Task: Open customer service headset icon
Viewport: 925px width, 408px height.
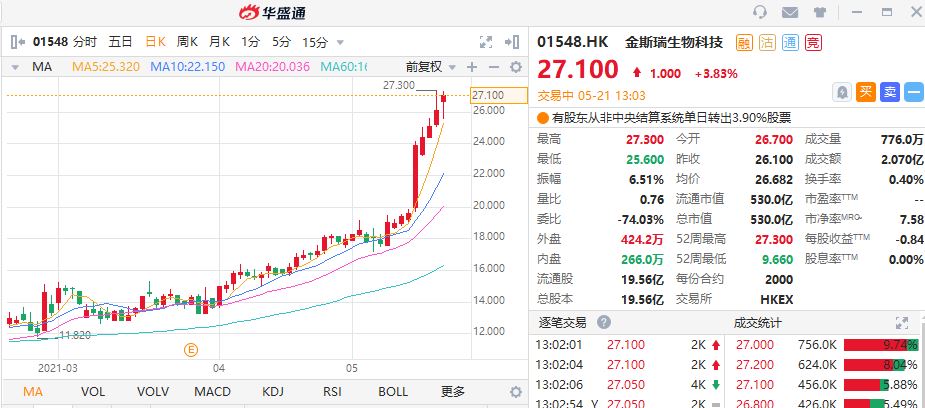Action: coord(760,12)
